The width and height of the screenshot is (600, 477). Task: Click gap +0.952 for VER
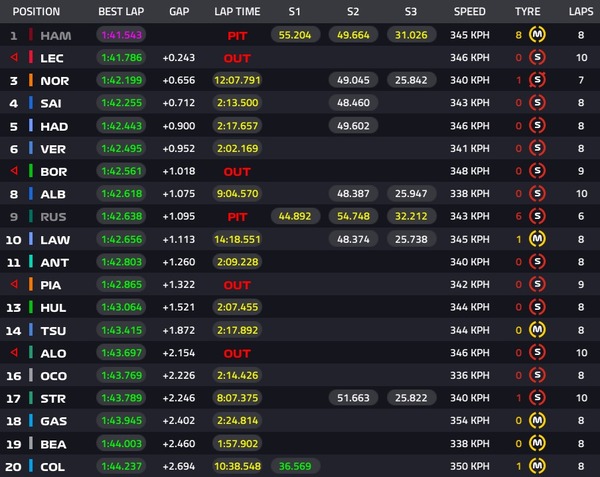179,148
